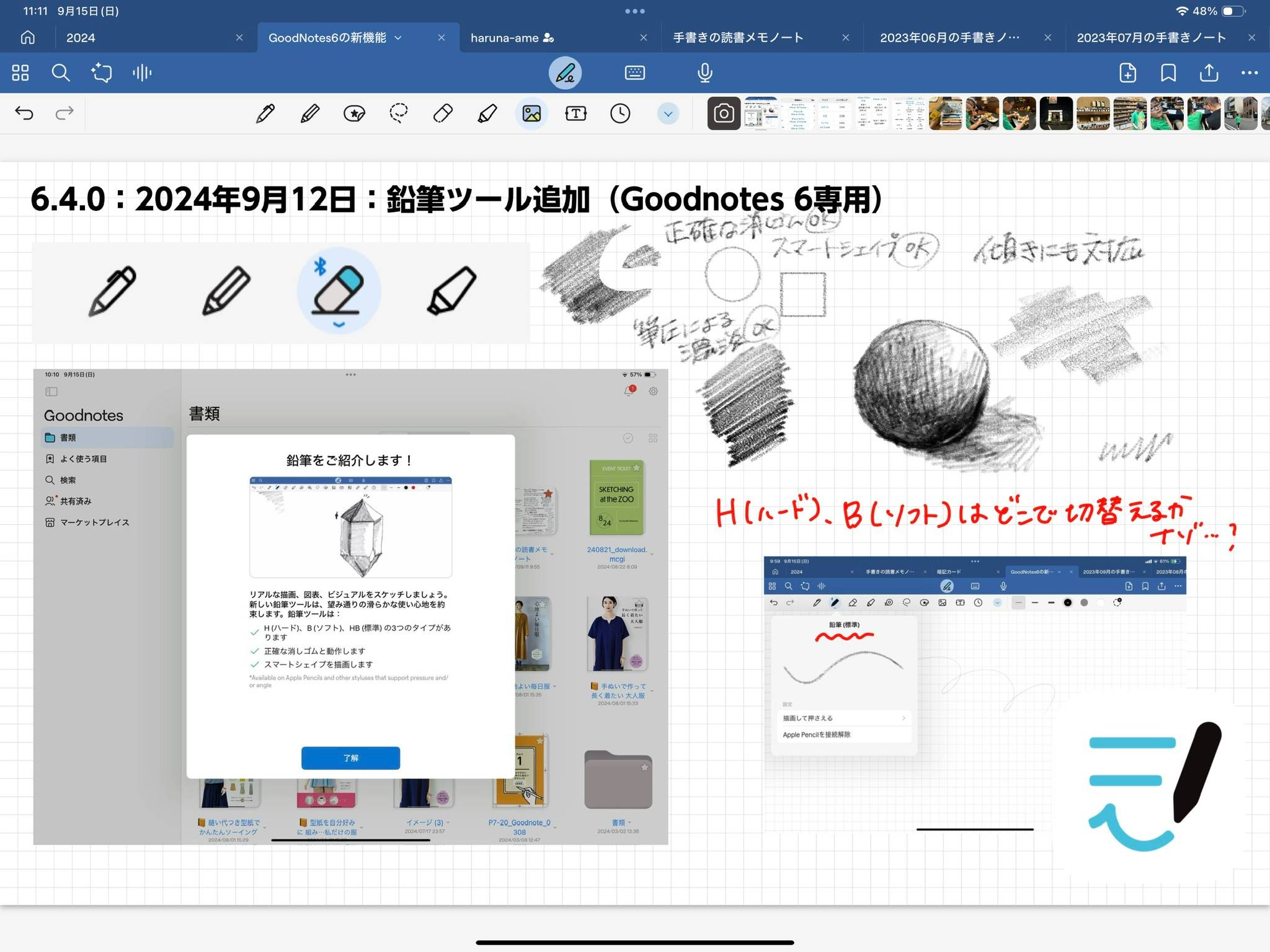Image resolution: width=1270 pixels, height=952 pixels.
Task: Bookmark the current page
Action: click(x=1168, y=73)
